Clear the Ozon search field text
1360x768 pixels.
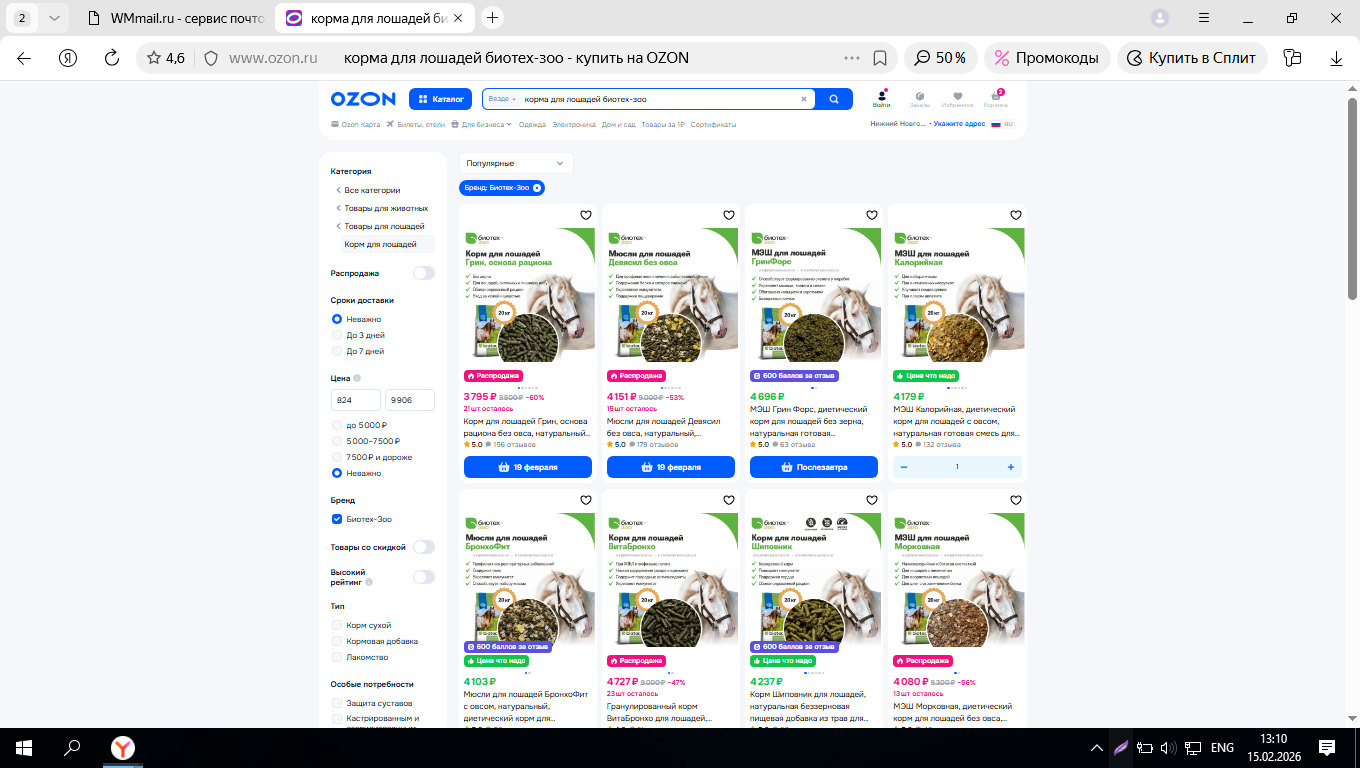(x=803, y=99)
